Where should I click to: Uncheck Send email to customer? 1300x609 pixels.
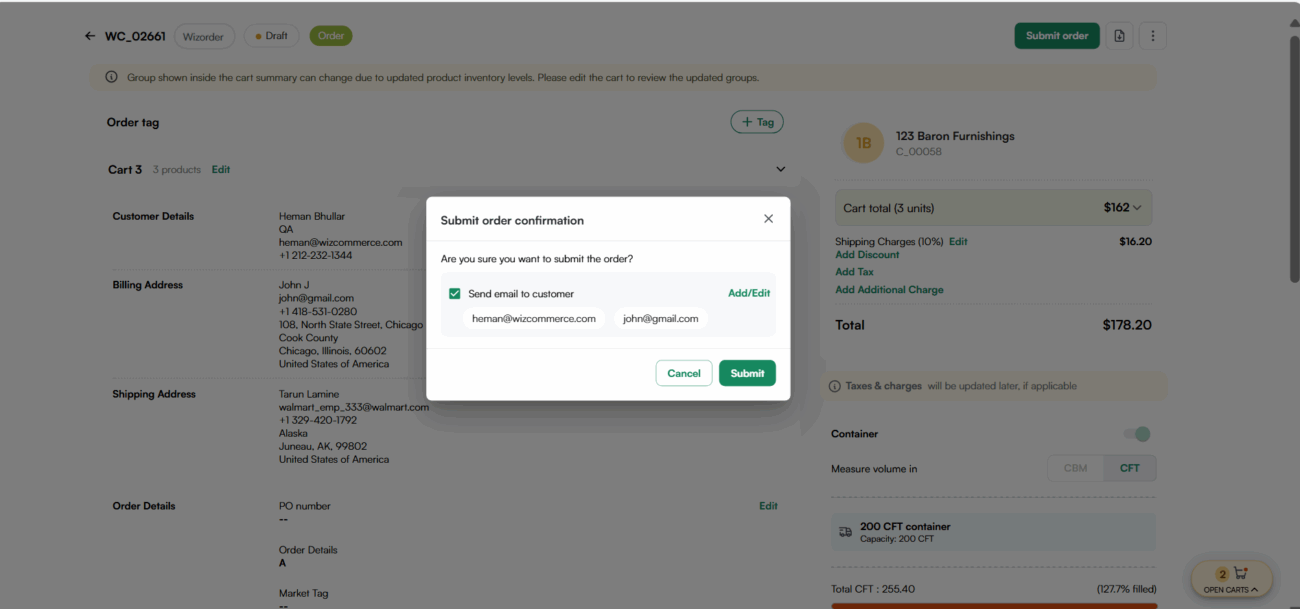coord(455,294)
